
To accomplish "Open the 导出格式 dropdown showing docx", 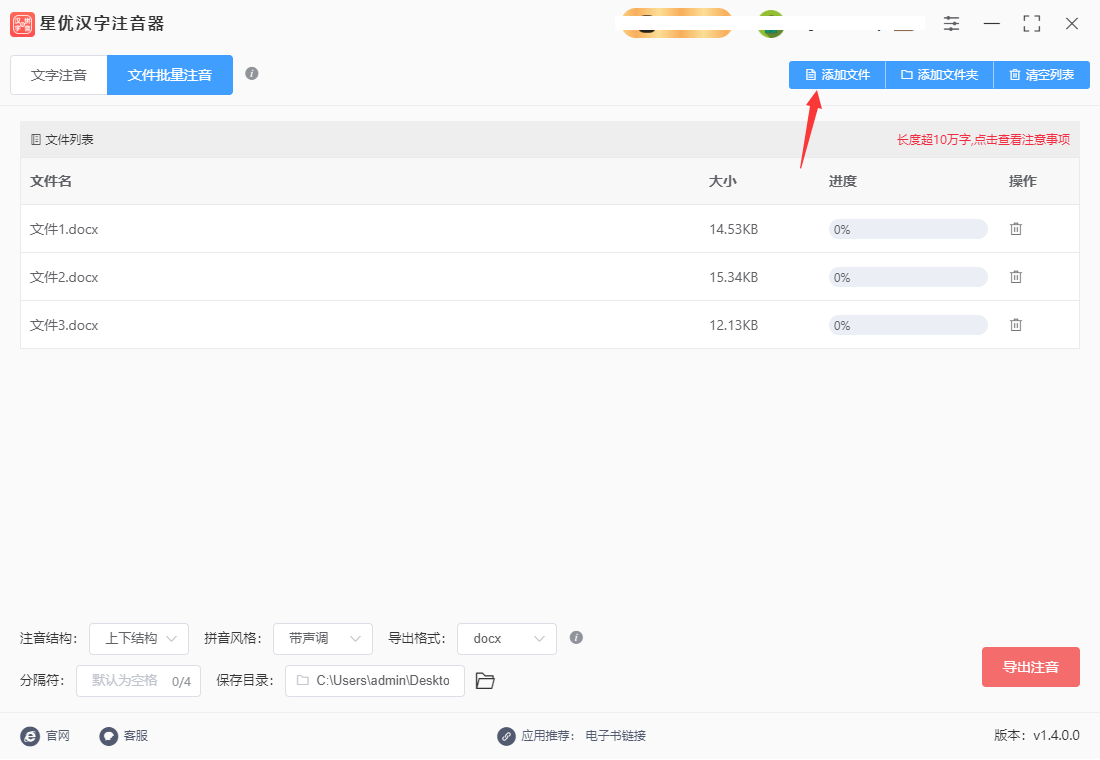I will 507,639.
